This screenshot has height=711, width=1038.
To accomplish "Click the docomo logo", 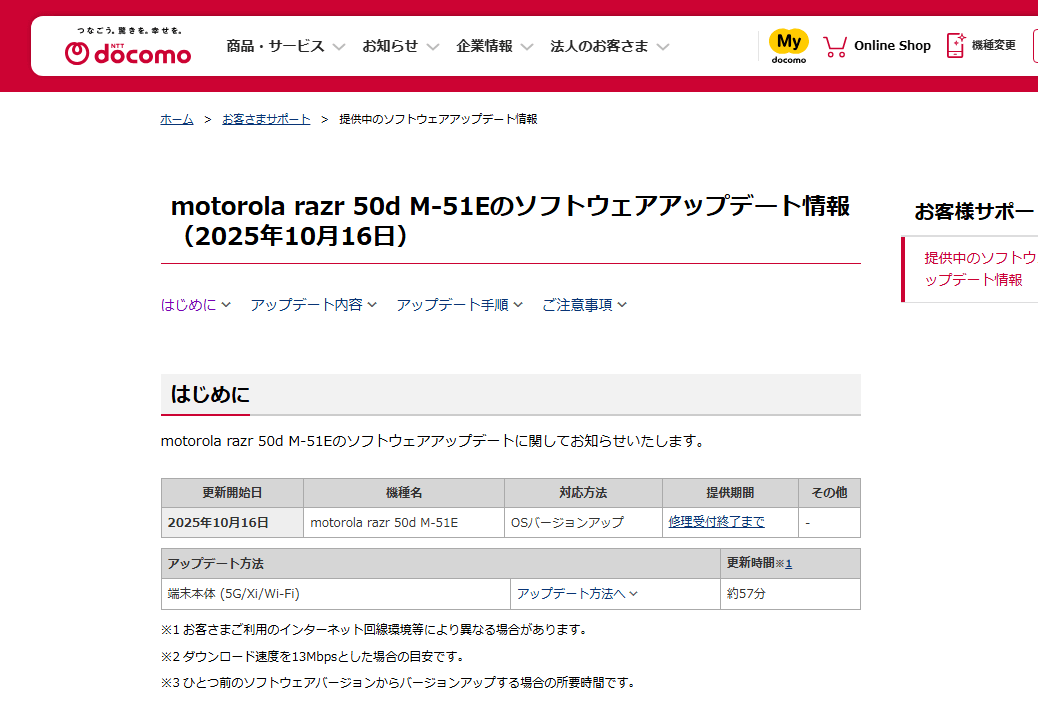I will coord(128,47).
